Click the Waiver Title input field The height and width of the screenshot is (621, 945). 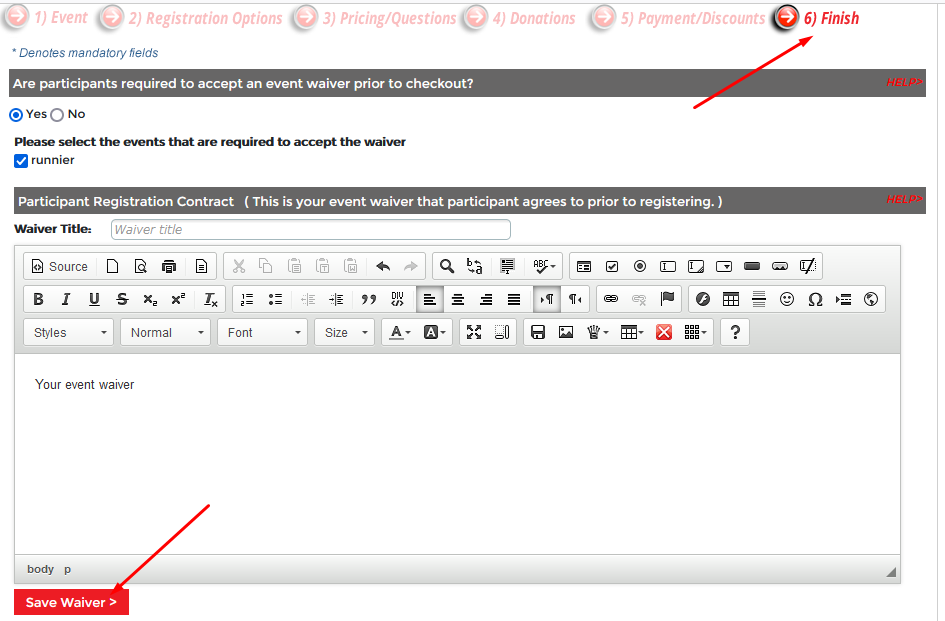click(x=310, y=230)
